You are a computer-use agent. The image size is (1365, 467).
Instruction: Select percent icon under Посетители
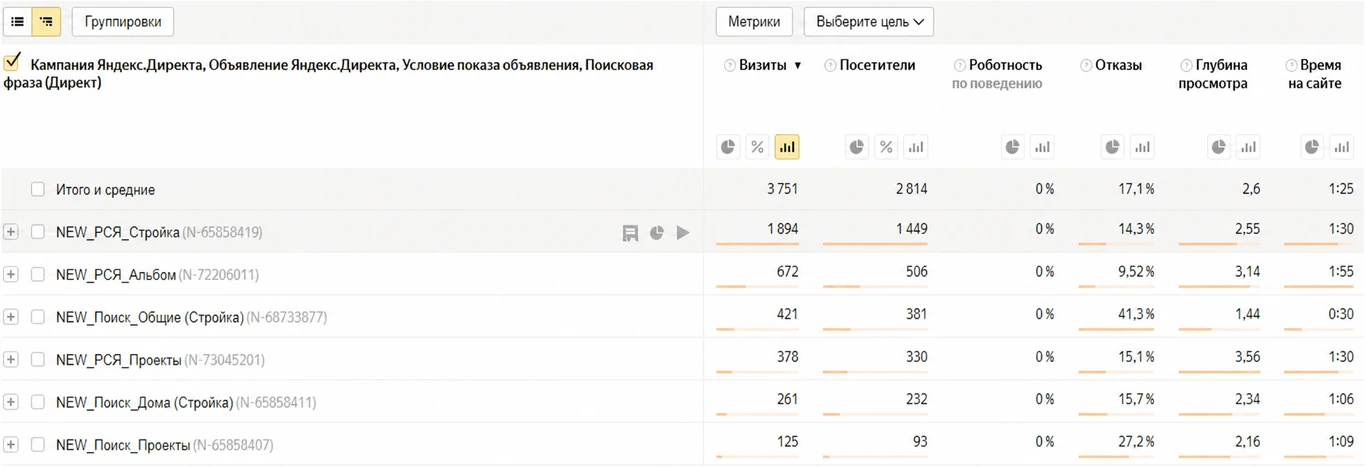click(x=886, y=147)
